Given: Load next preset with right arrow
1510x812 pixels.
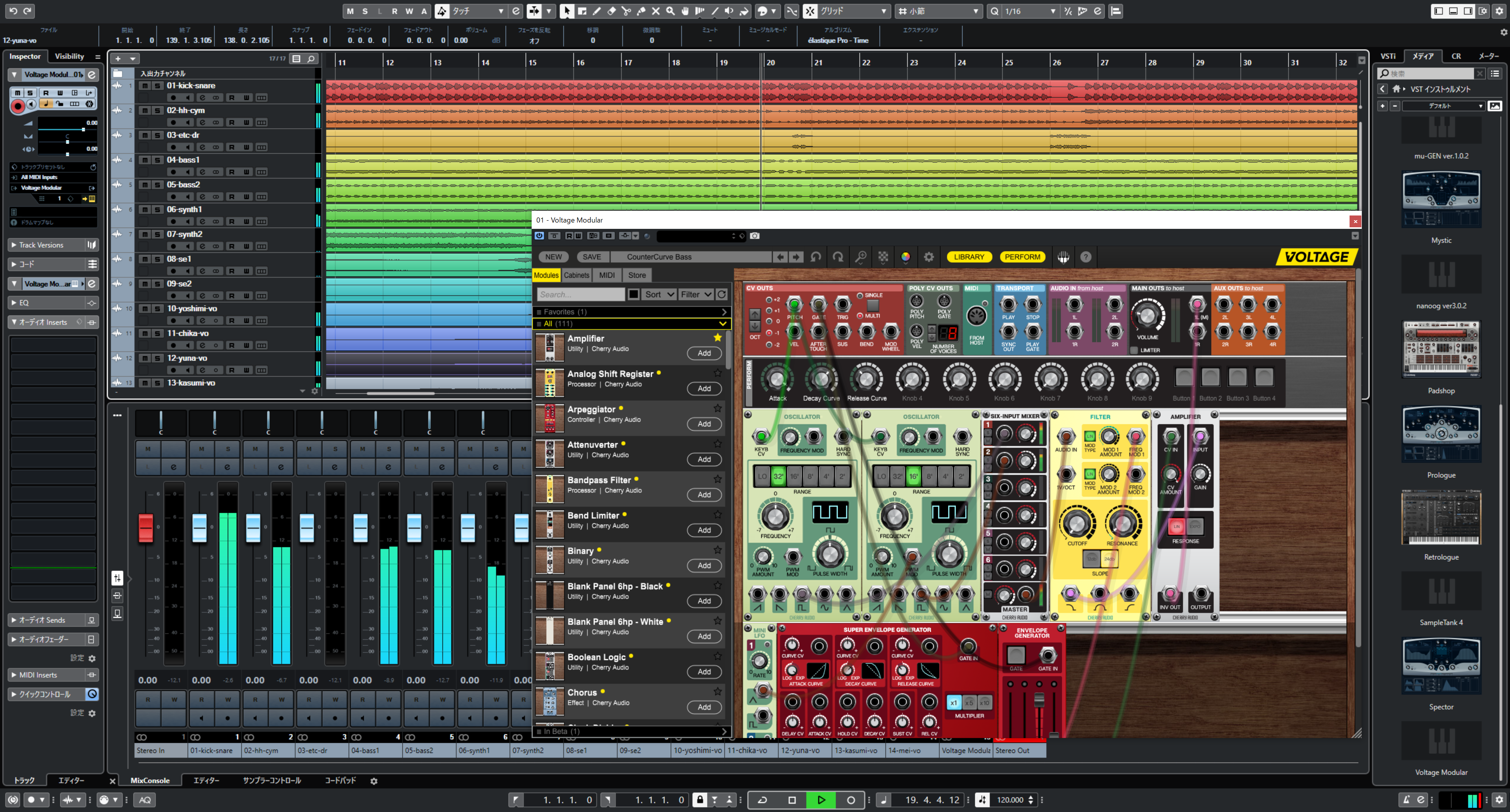Looking at the screenshot, I should click(x=796, y=257).
